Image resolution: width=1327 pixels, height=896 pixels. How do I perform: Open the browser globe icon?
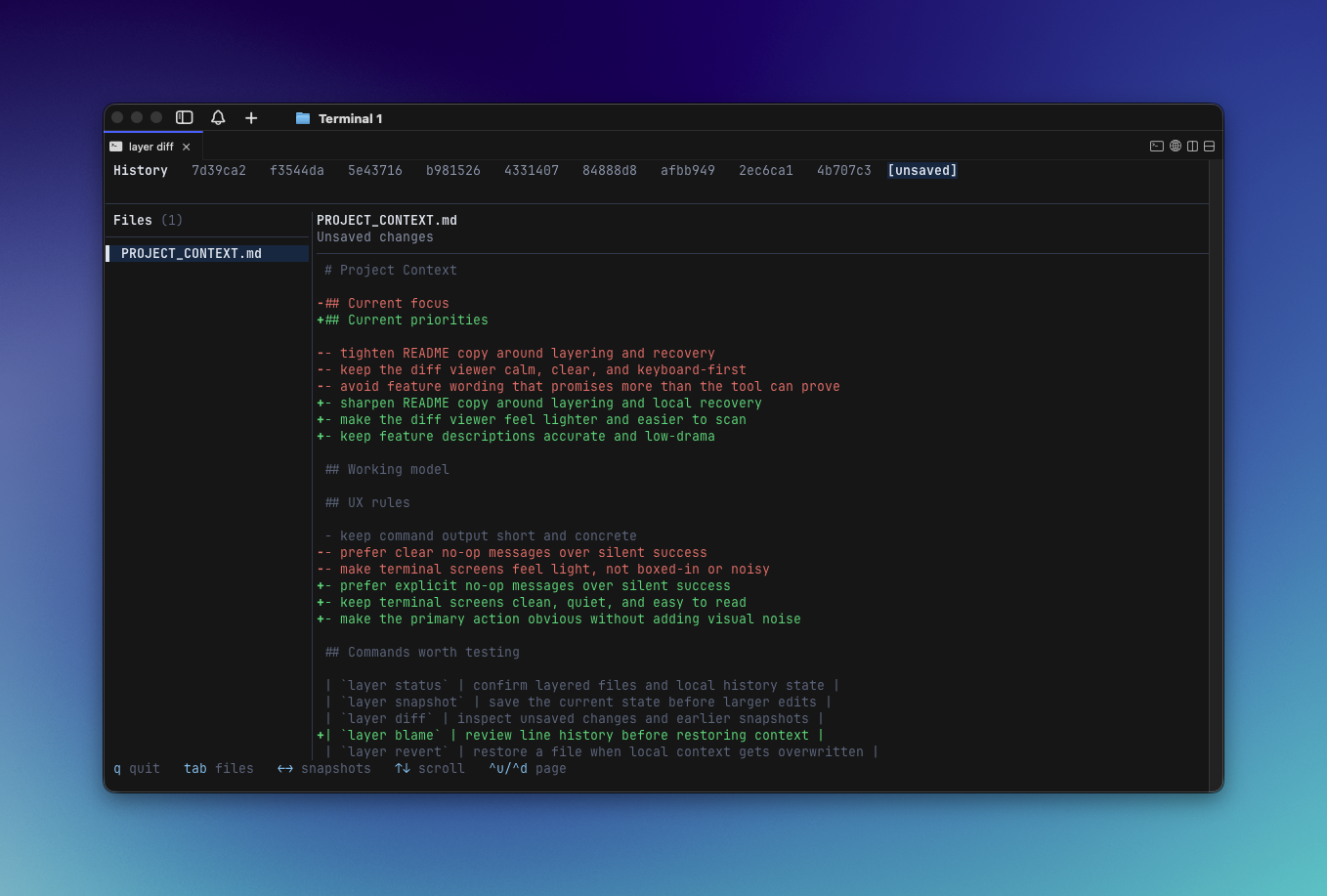pos(1176,147)
